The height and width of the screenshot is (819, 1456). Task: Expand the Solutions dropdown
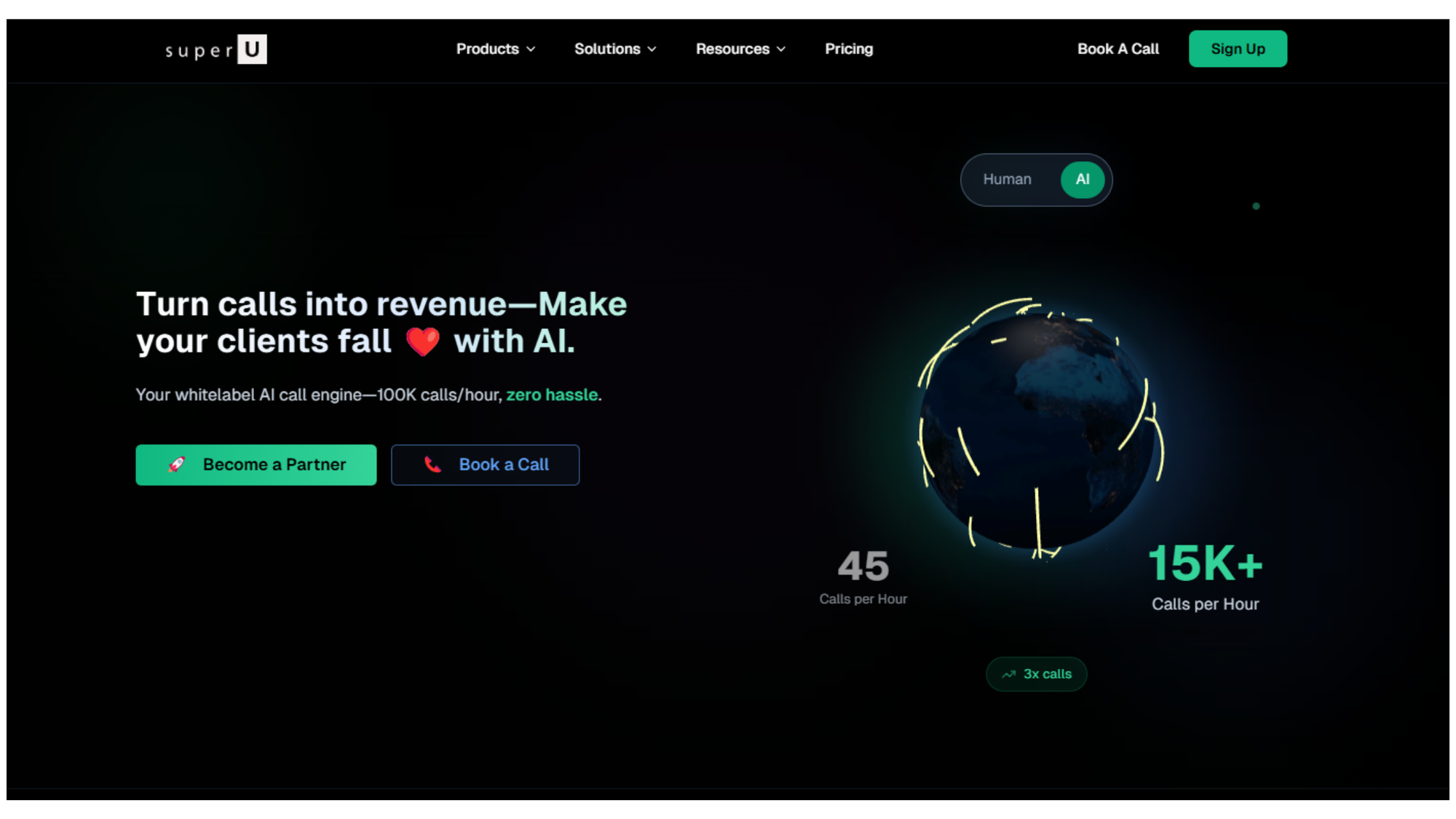coord(615,49)
